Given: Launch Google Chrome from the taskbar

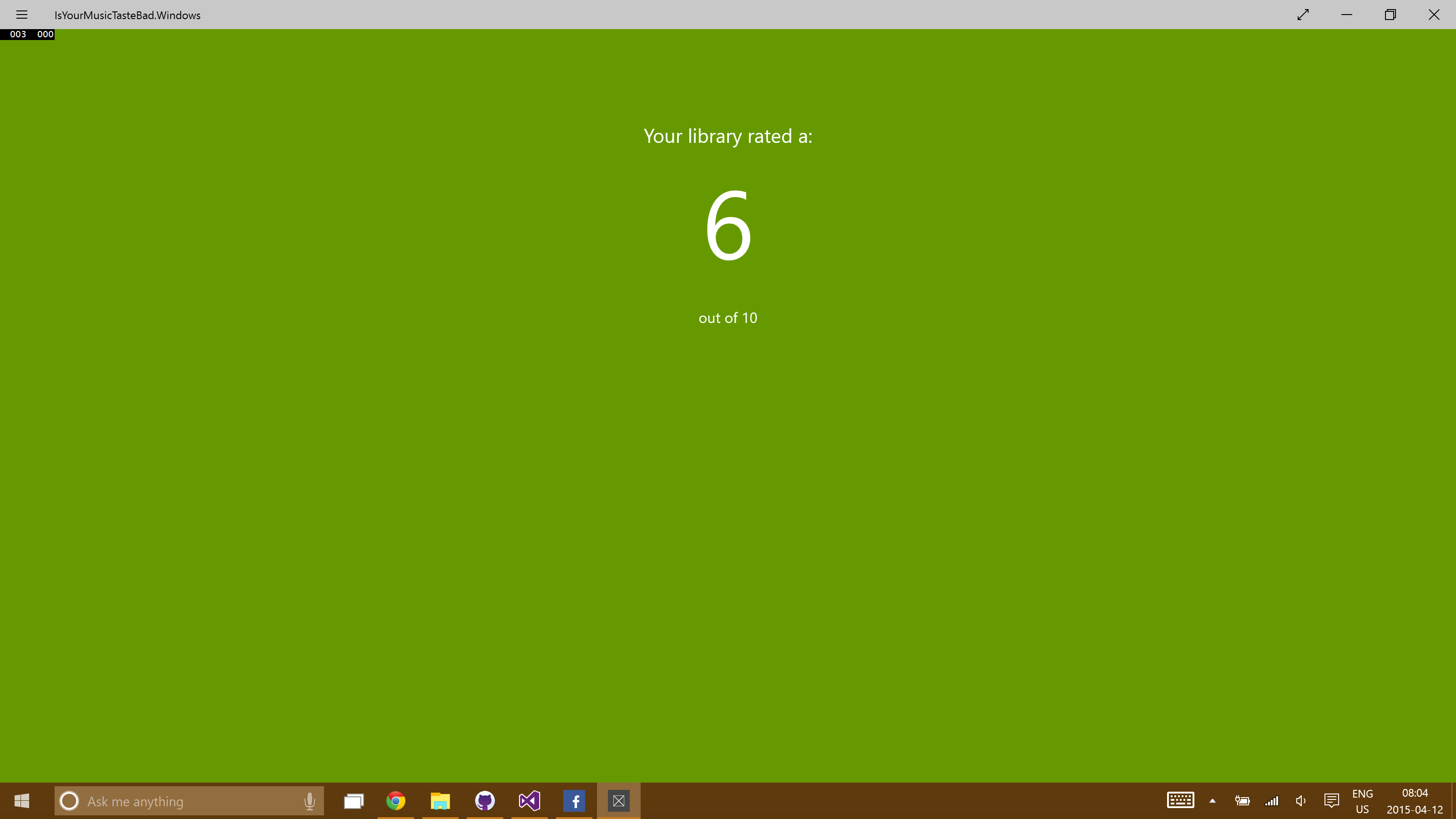Looking at the screenshot, I should [x=396, y=801].
